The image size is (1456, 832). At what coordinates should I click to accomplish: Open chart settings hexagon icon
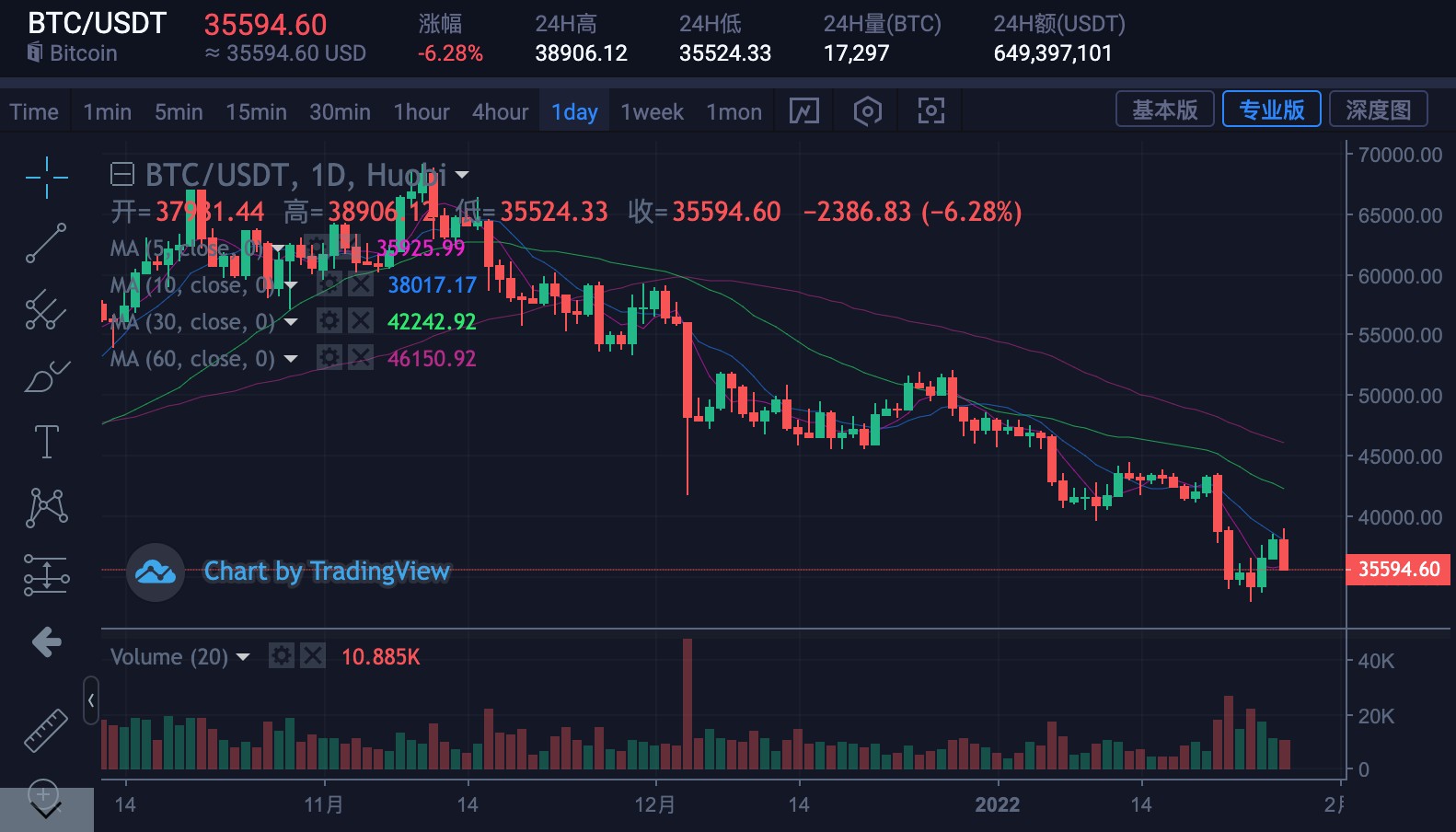click(867, 111)
